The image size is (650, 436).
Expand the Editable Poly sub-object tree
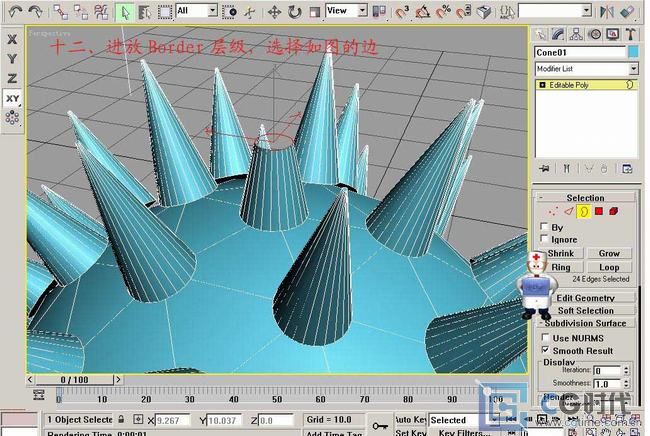click(542, 85)
